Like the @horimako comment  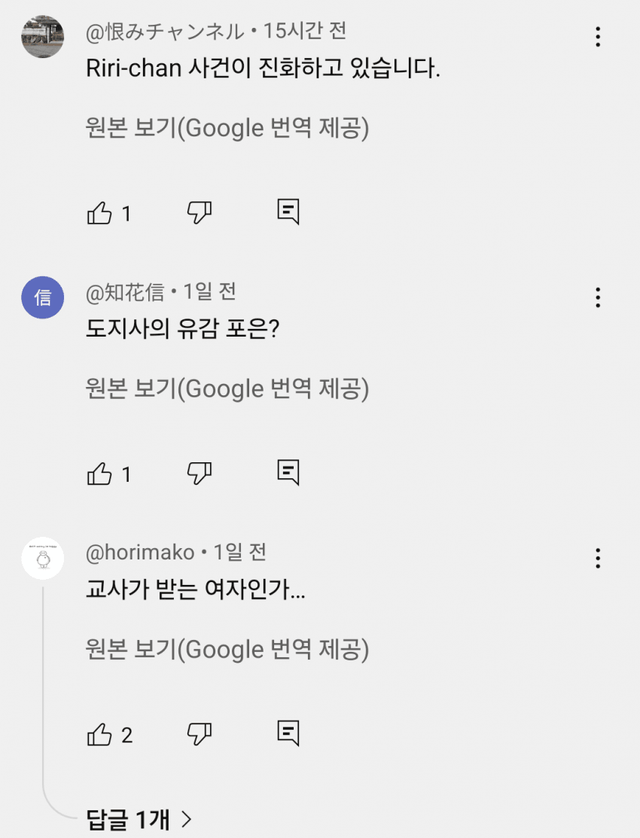coord(100,735)
